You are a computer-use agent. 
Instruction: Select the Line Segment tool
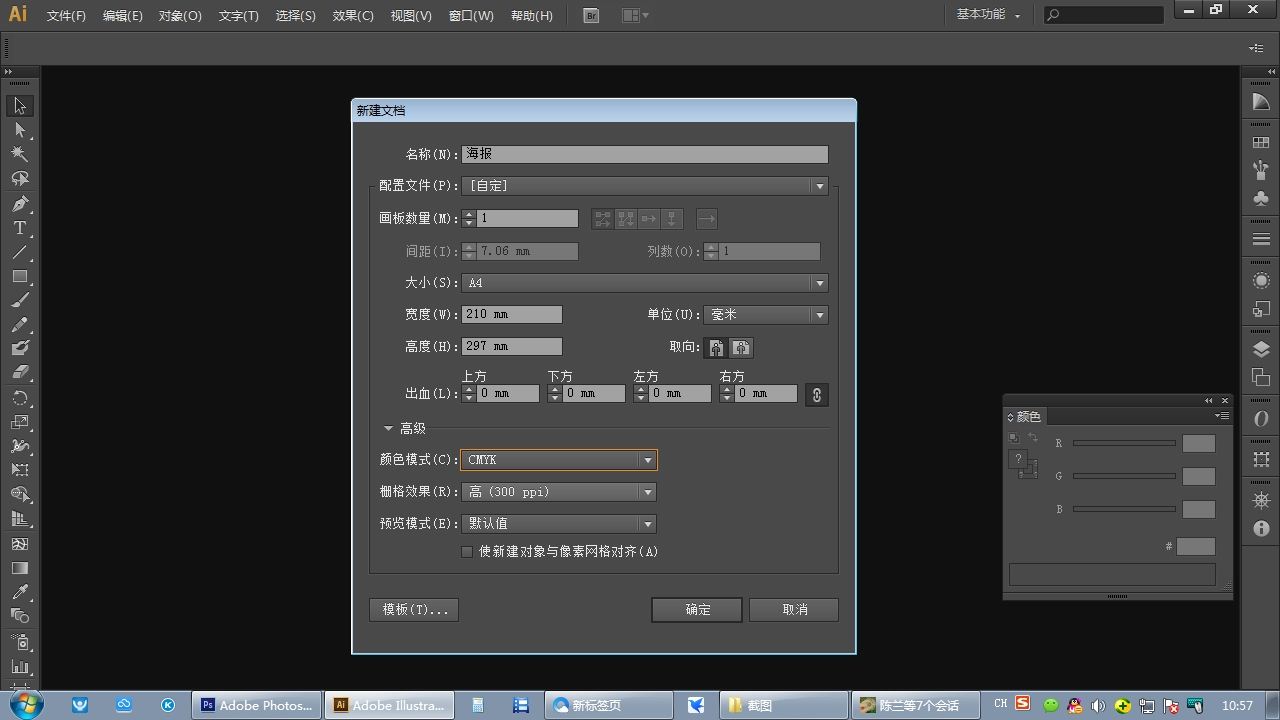(x=20, y=252)
